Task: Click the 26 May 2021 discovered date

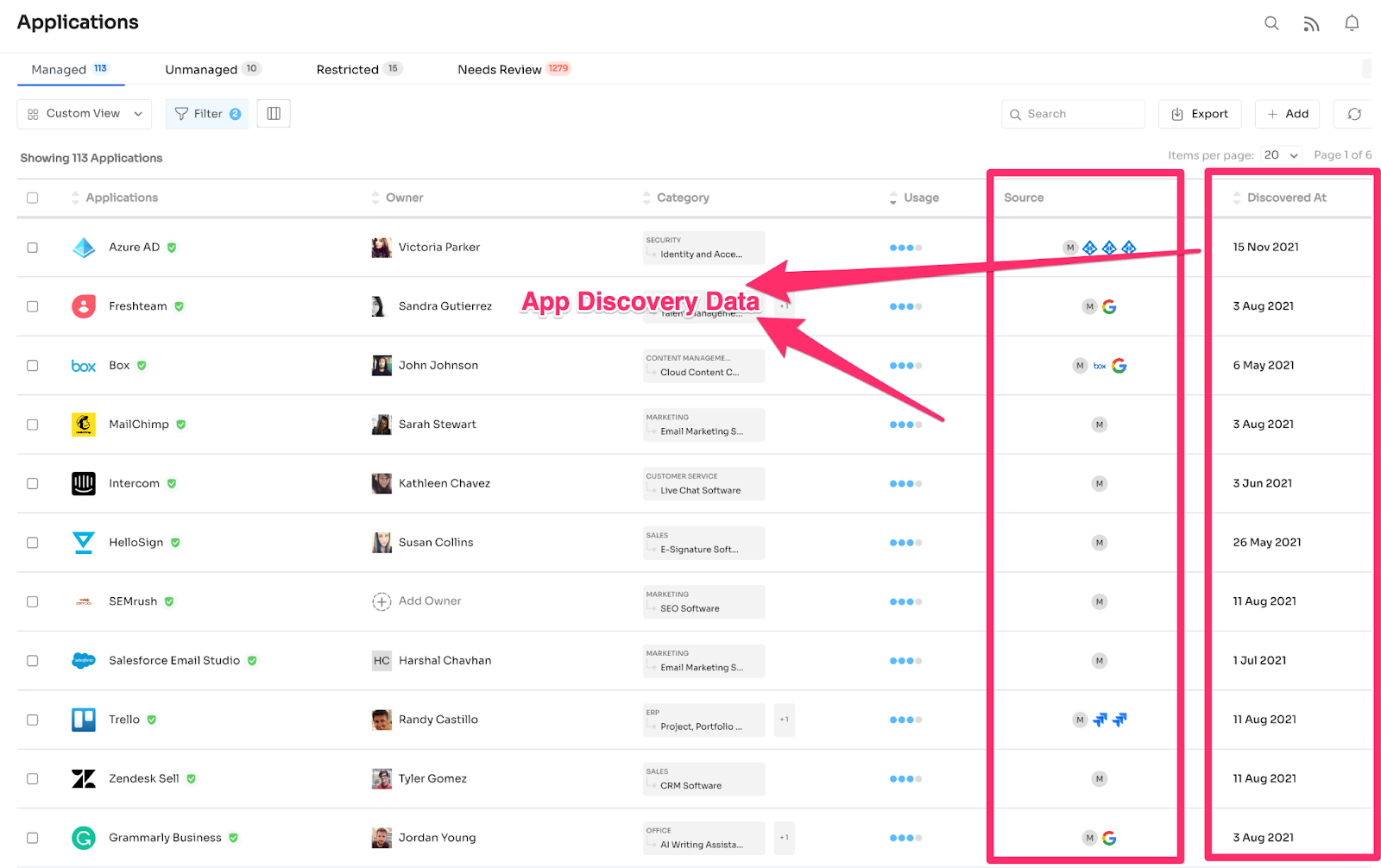Action: [x=1267, y=543]
